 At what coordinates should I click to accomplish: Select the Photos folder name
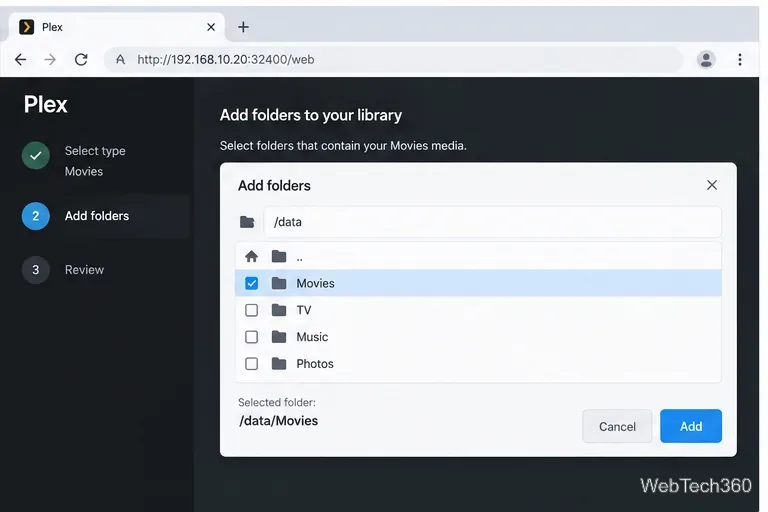click(x=315, y=364)
